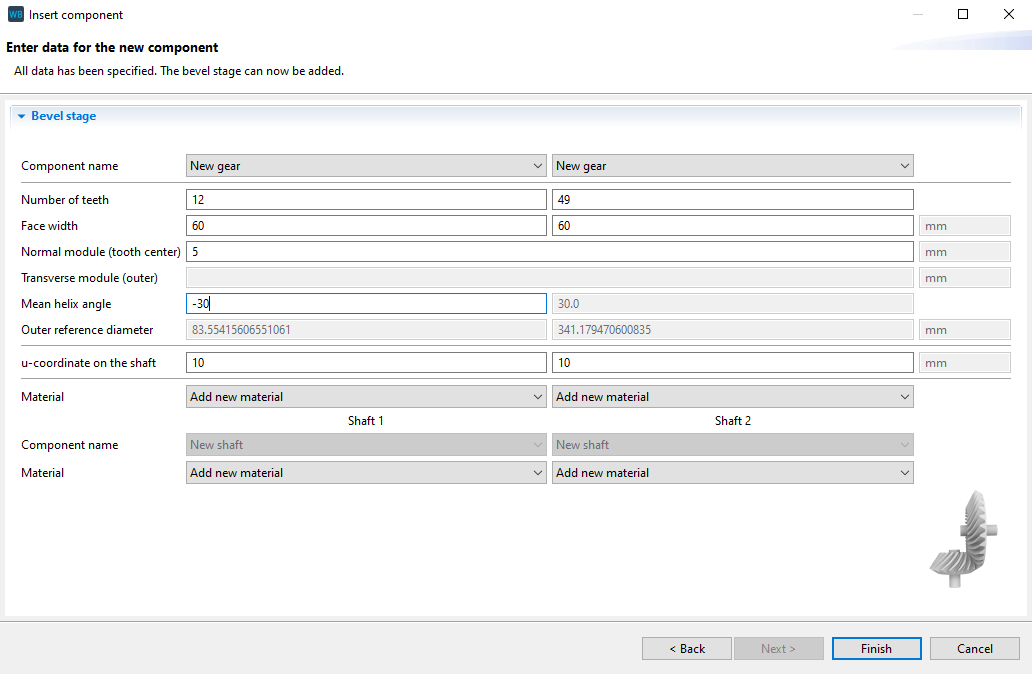This screenshot has height=674, width=1032.
Task: Click Number of teeth field containing 12
Action: coord(366,200)
